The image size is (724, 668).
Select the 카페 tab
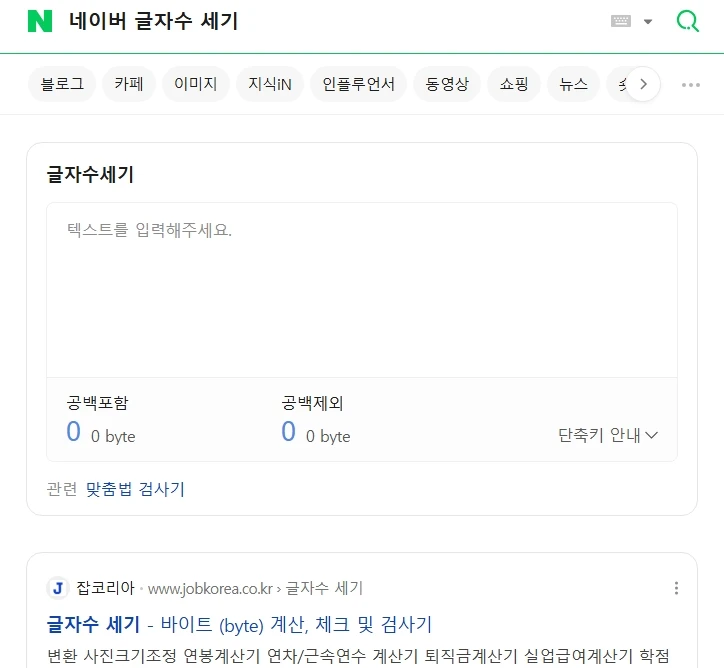coord(129,84)
